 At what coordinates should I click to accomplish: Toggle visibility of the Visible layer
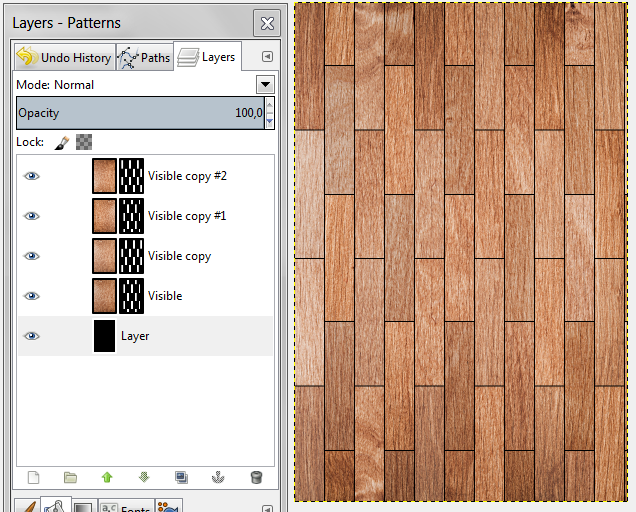[32, 296]
